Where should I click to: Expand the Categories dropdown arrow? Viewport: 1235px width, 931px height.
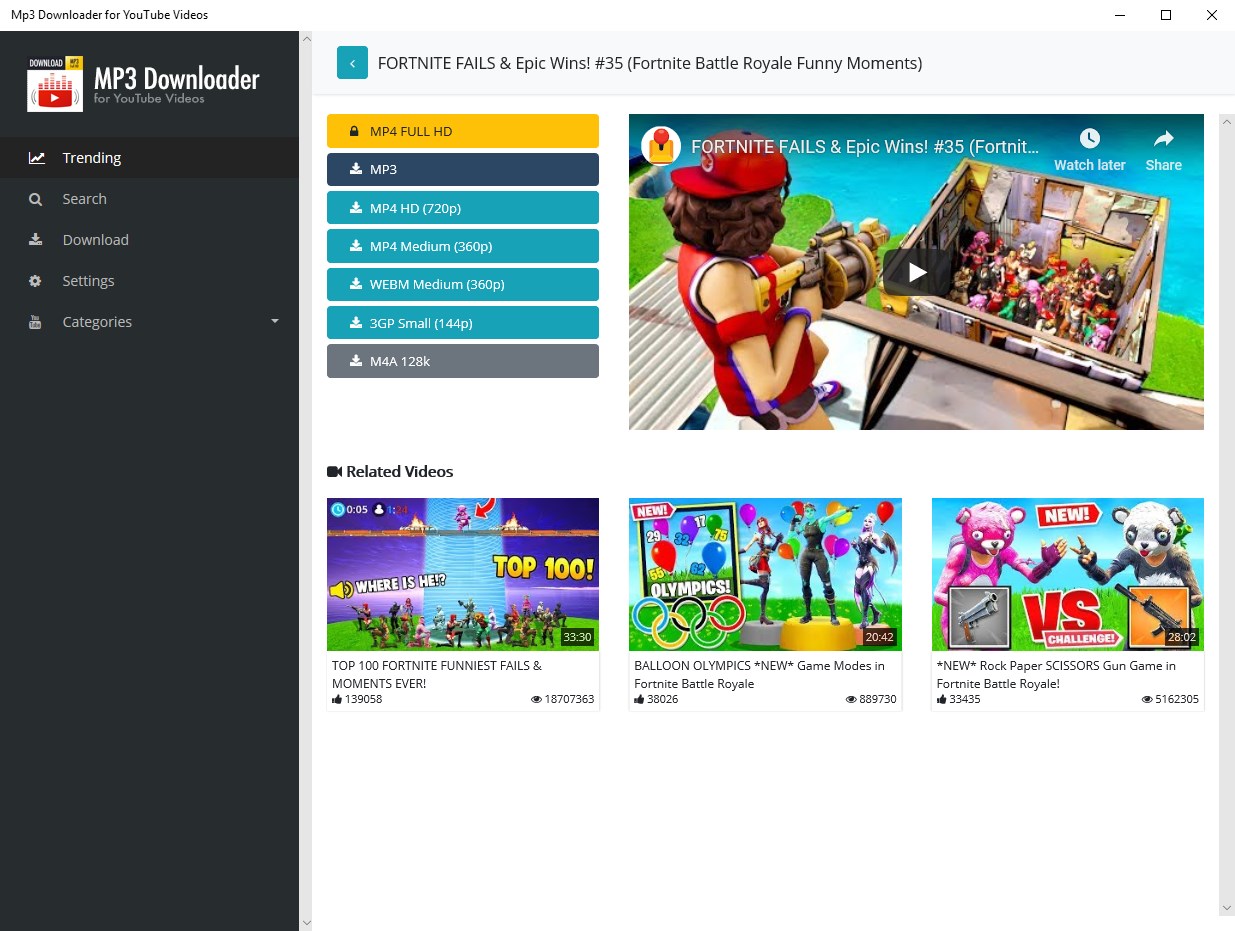point(275,322)
